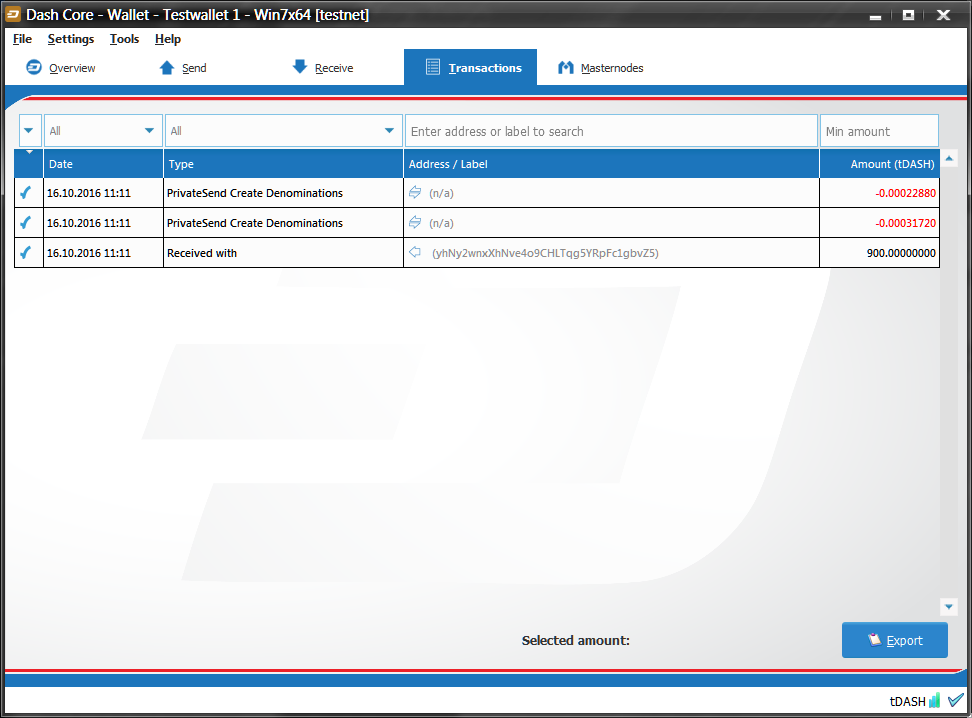Focus the address or label search field
This screenshot has height=718, width=972.
pyautogui.click(x=611, y=131)
